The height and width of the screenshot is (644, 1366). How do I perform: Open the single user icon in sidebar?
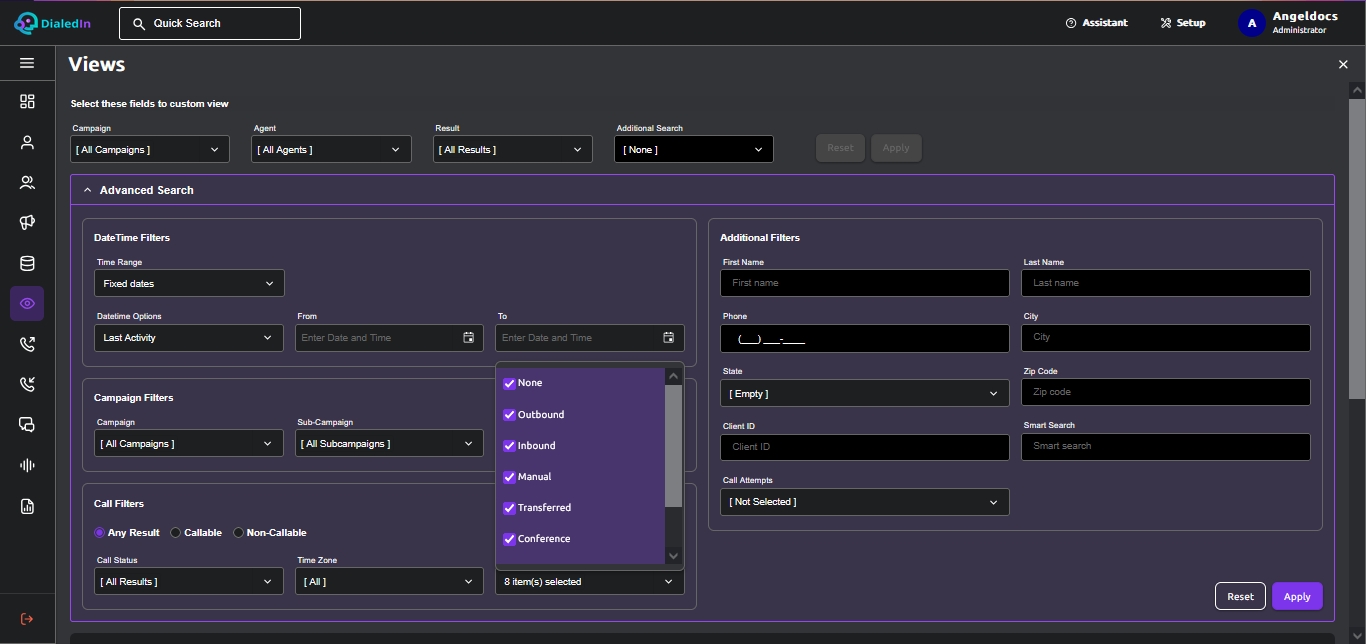27,142
